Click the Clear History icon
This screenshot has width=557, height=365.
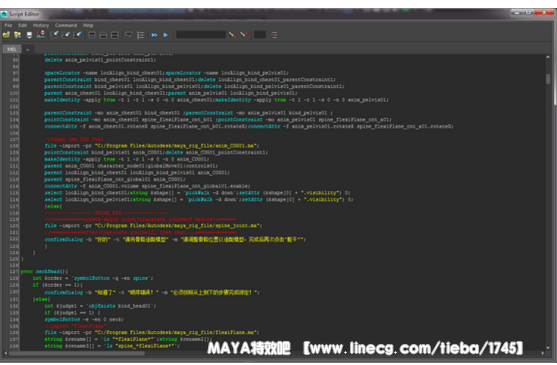[54, 35]
